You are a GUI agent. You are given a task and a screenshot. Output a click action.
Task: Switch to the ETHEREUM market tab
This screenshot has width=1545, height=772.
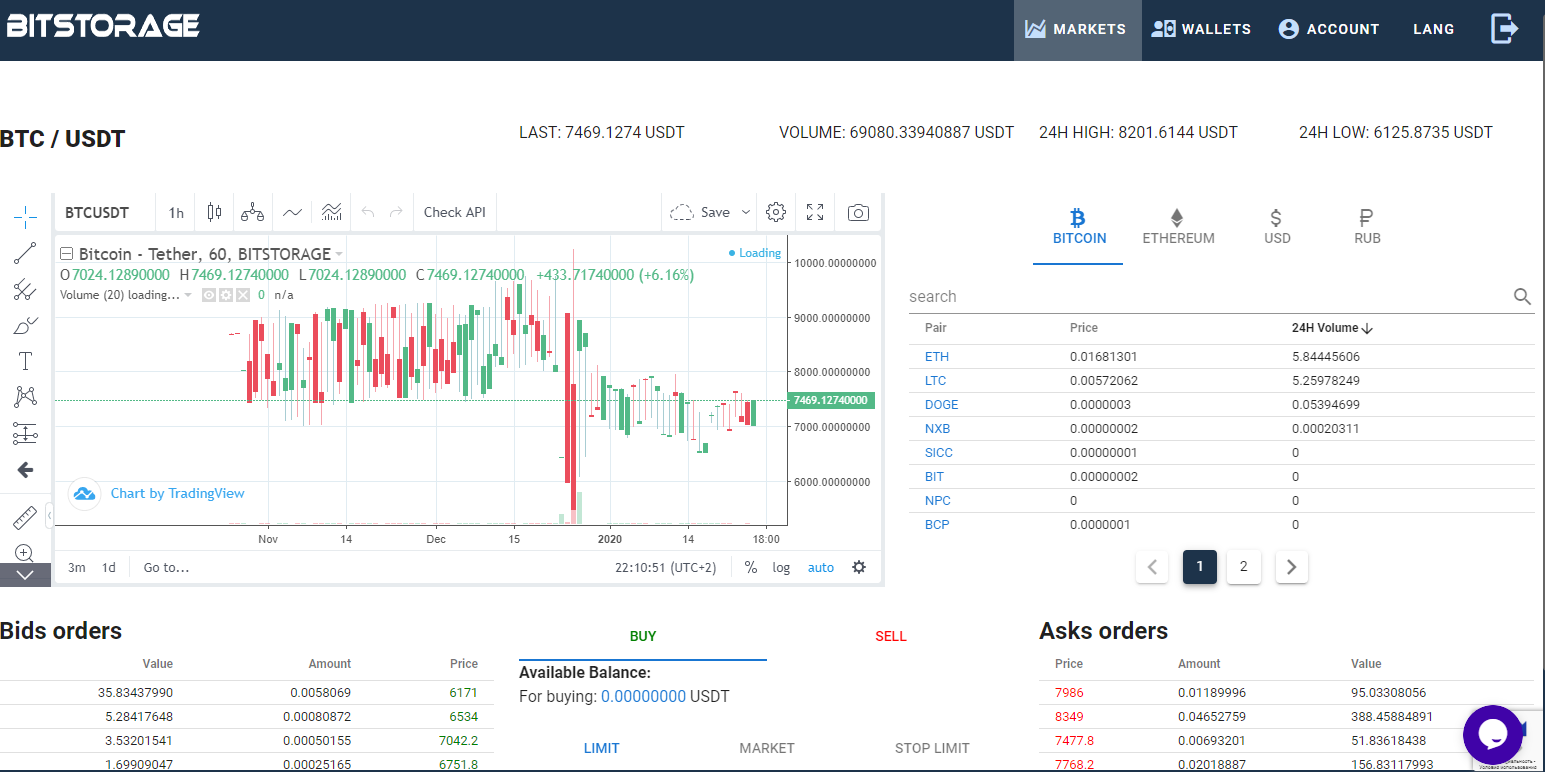point(1178,228)
